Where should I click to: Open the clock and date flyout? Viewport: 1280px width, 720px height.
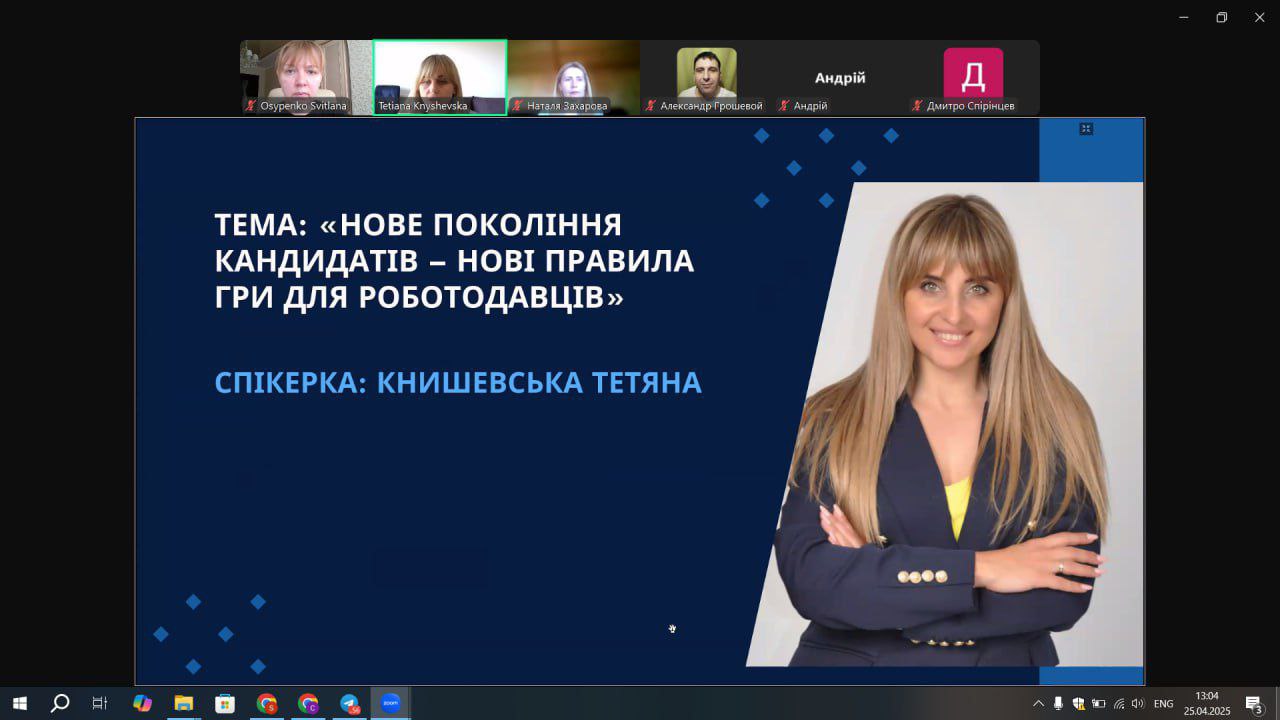coord(1207,703)
